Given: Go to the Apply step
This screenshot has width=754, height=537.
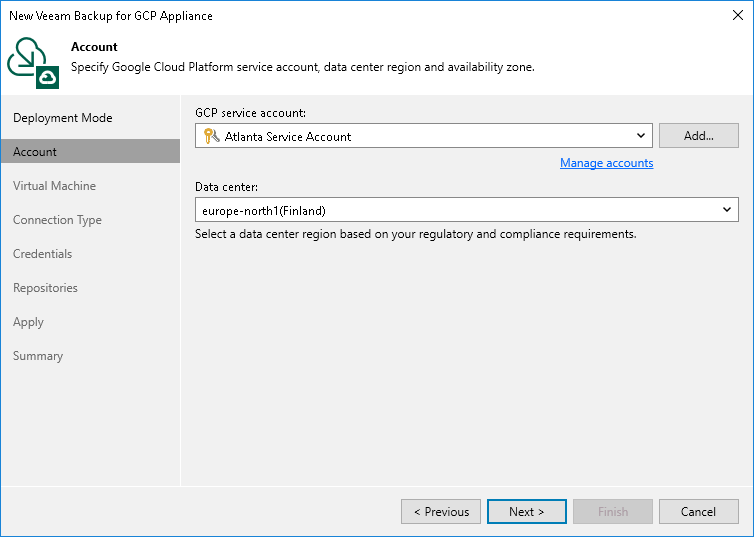Looking at the screenshot, I should tap(28, 322).
